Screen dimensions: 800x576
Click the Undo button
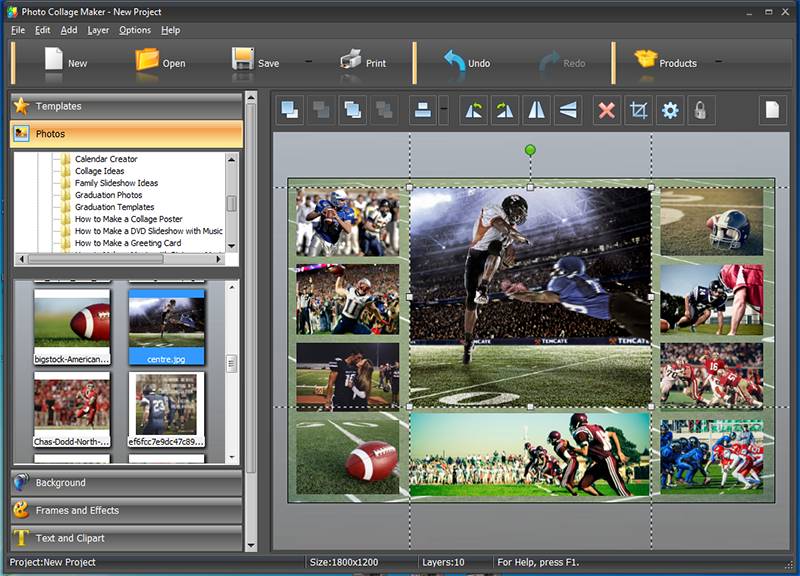(x=466, y=62)
